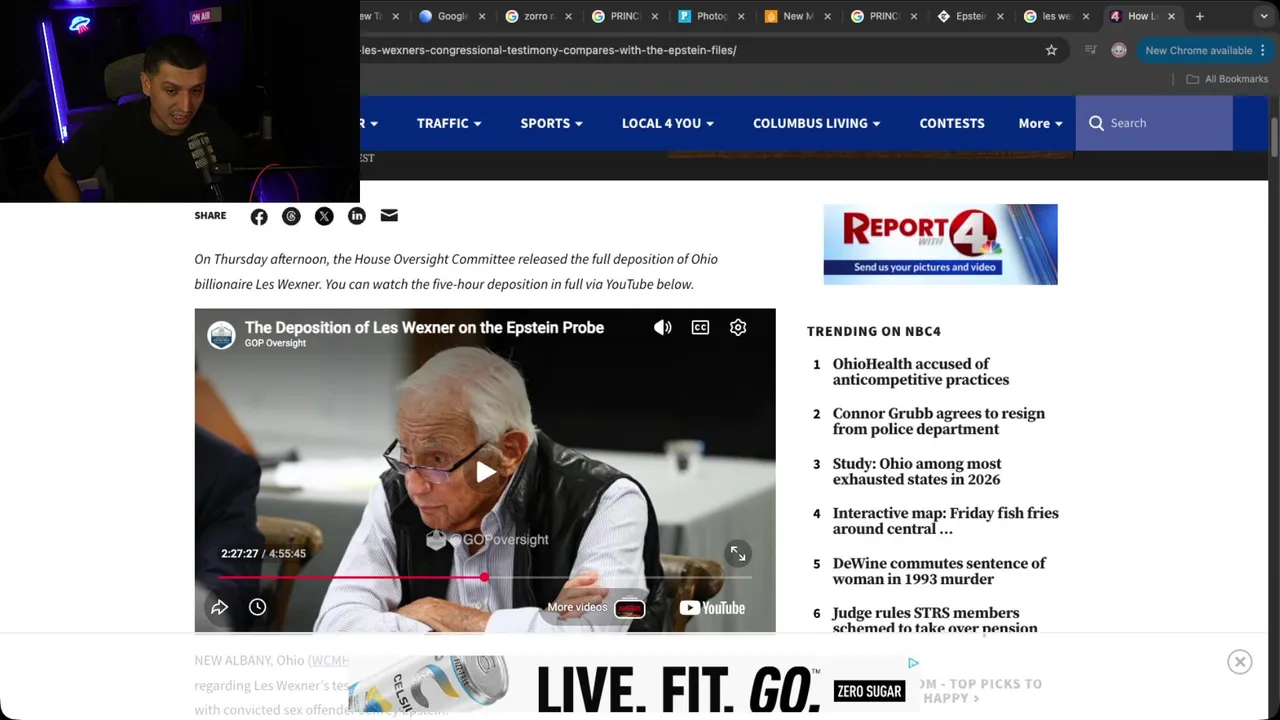Share article on X
The width and height of the screenshot is (1280, 720).
324,216
